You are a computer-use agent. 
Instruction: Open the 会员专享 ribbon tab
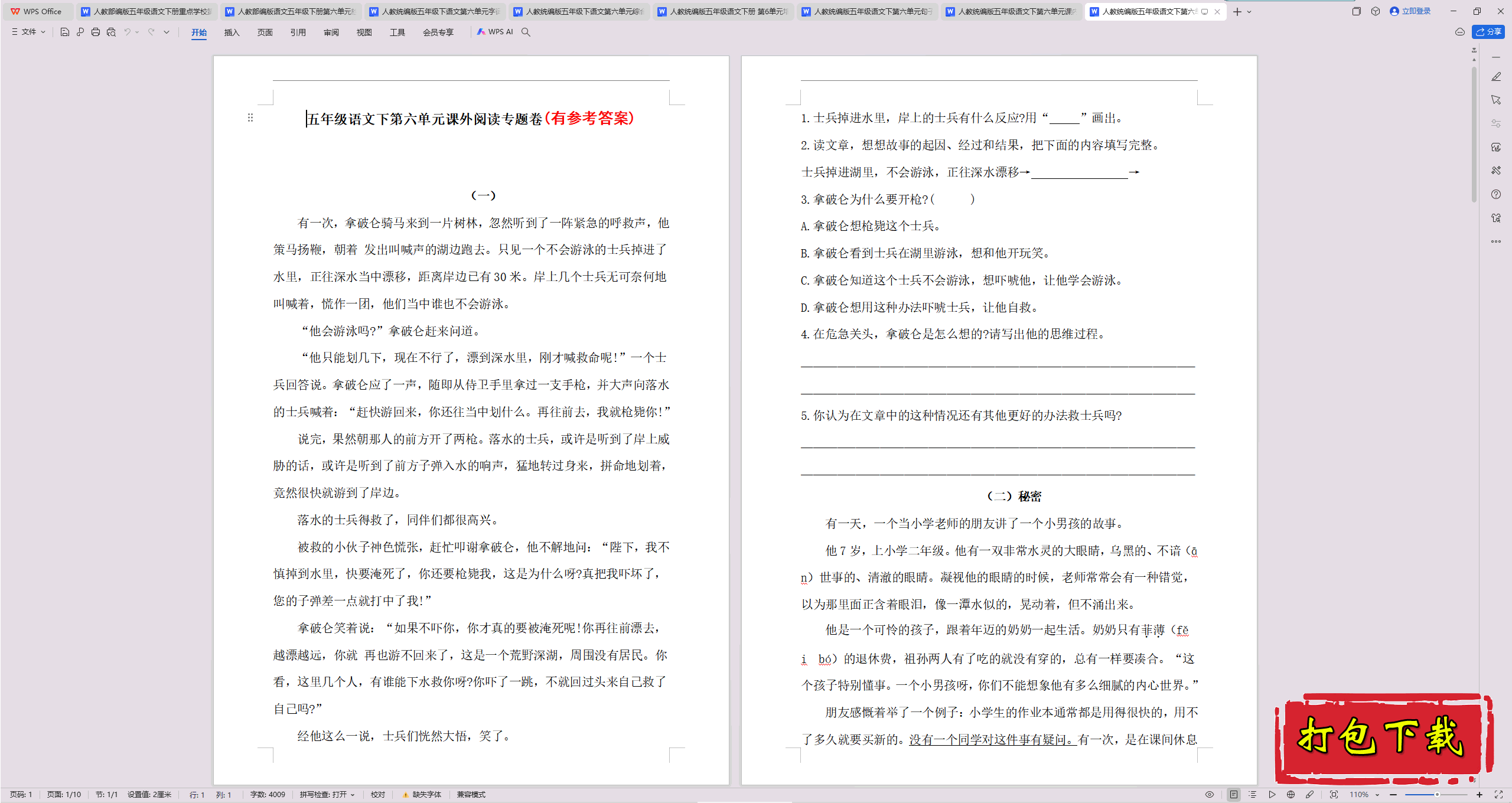pos(438,32)
